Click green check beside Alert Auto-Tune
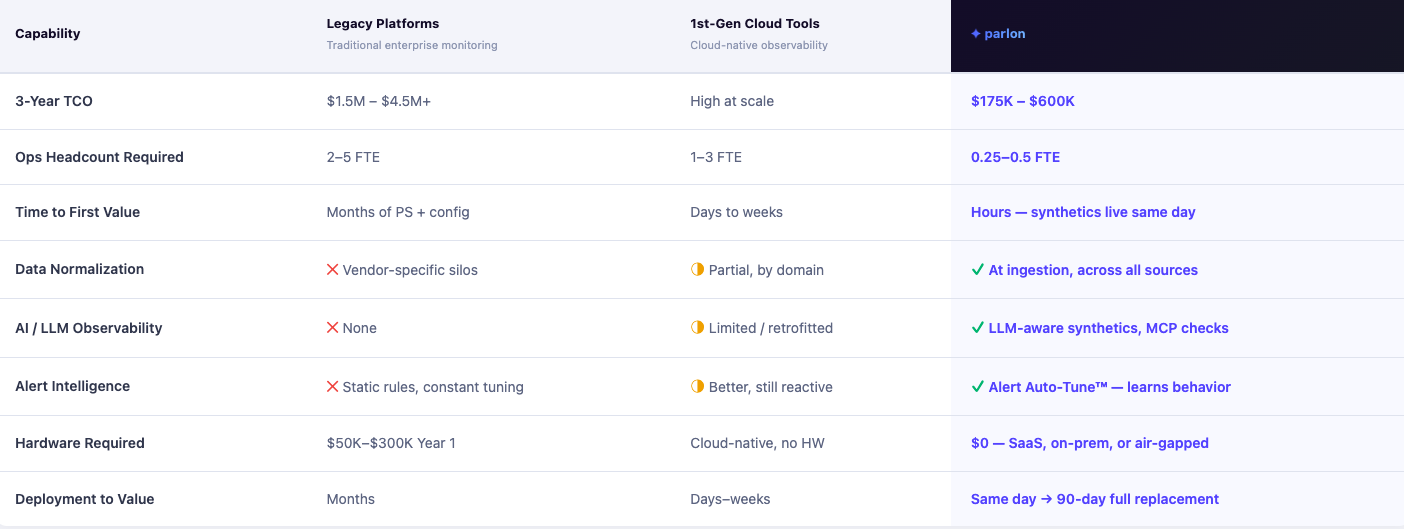This screenshot has height=529, width=1404. point(977,387)
